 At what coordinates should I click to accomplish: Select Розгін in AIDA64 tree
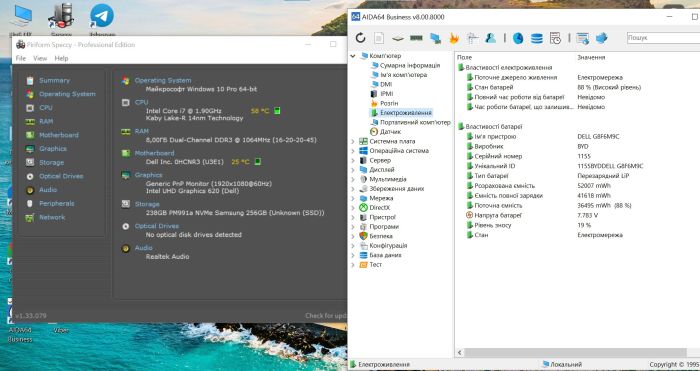(388, 103)
